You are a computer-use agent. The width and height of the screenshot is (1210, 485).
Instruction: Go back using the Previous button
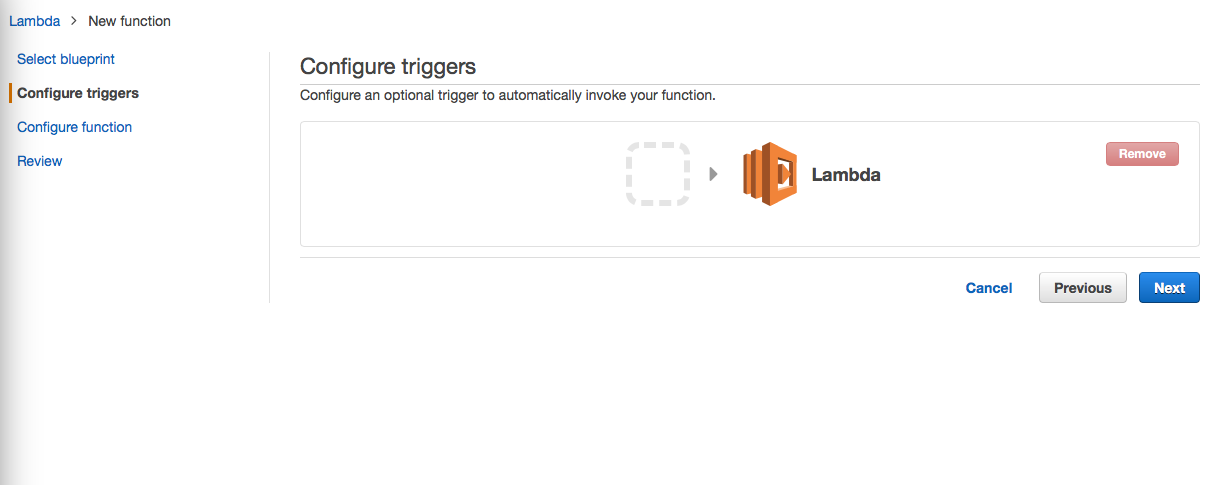point(1083,288)
